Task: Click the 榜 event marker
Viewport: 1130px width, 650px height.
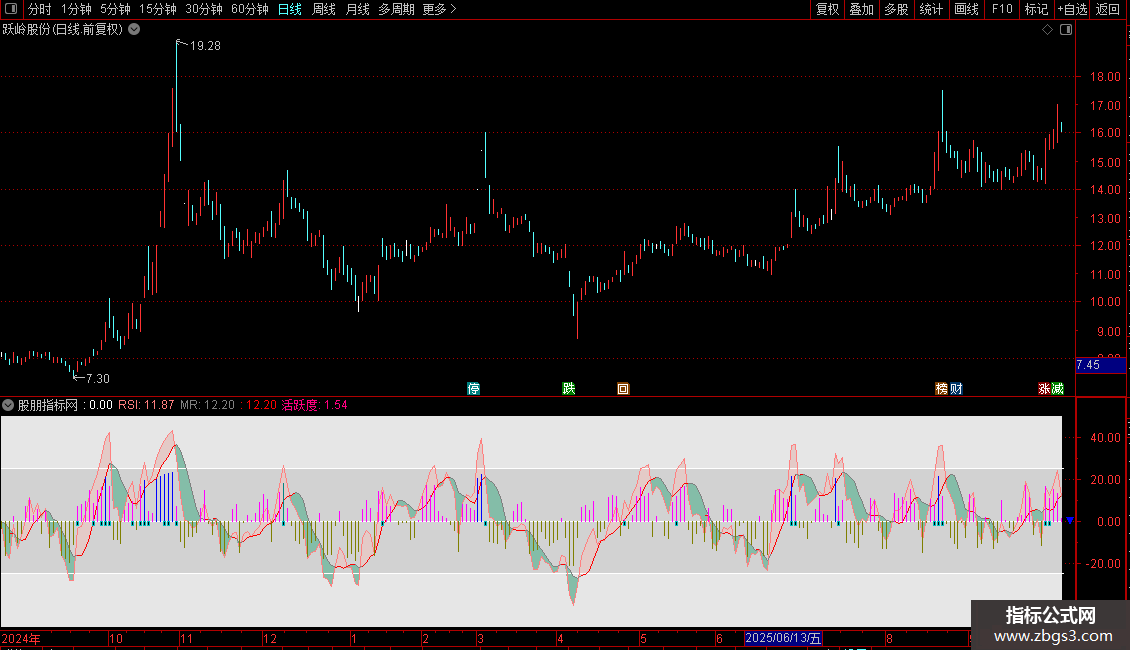Action: tap(941, 388)
